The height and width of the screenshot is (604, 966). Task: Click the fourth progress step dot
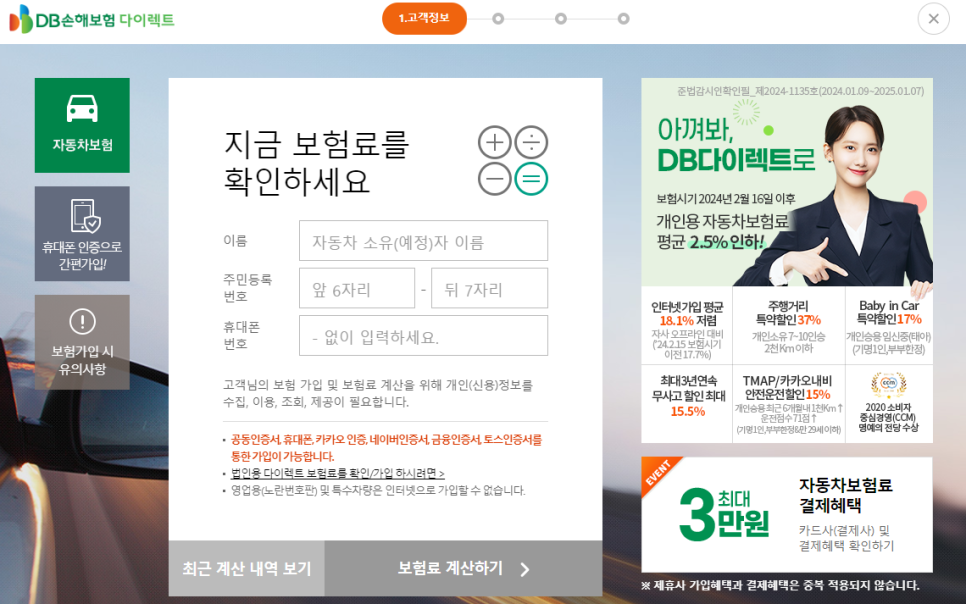click(623, 18)
